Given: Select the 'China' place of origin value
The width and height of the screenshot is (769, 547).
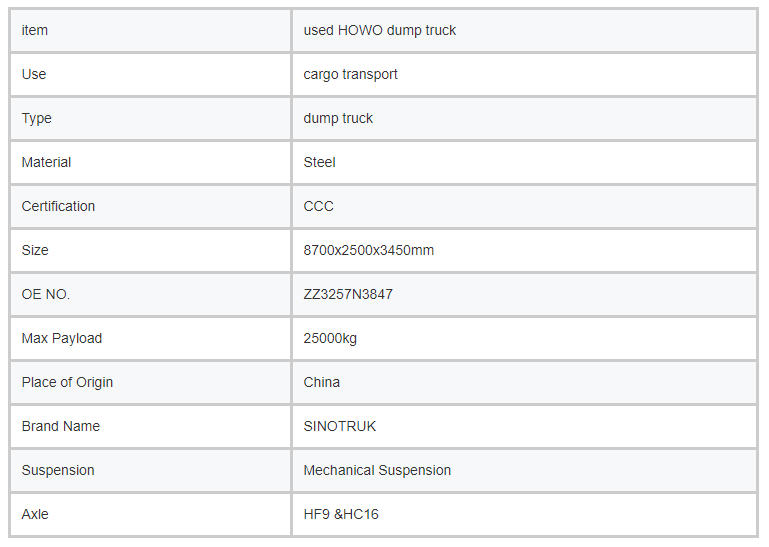Looking at the screenshot, I should (322, 382).
